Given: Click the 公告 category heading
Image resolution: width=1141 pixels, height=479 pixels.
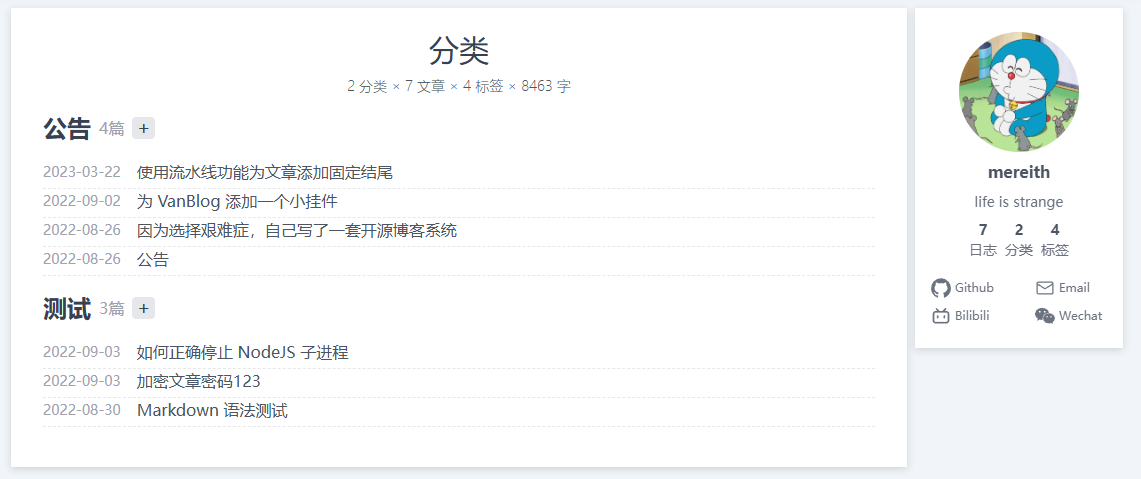Looking at the screenshot, I should click(67, 129).
